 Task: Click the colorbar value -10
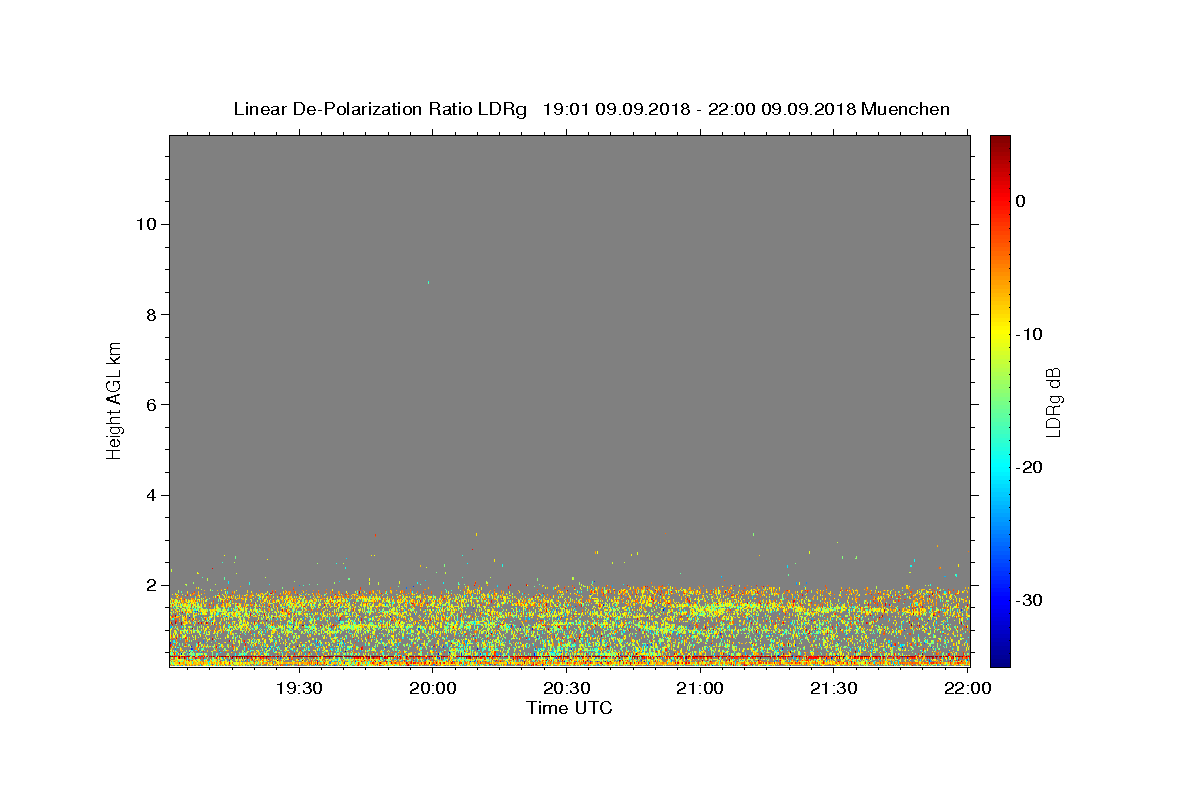pos(1029,334)
